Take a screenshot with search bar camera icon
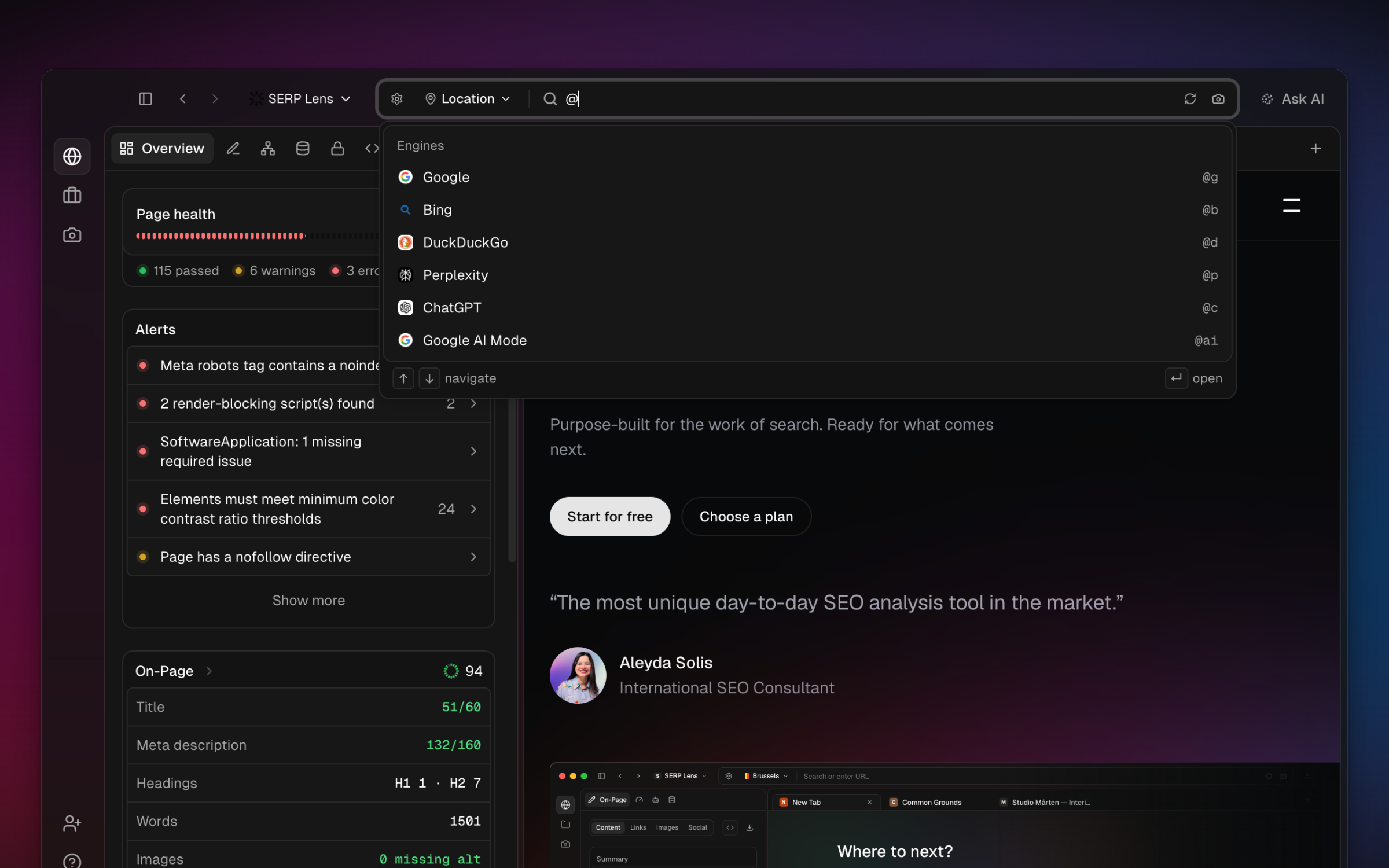Viewport: 1389px width, 868px height. pos(1218,99)
